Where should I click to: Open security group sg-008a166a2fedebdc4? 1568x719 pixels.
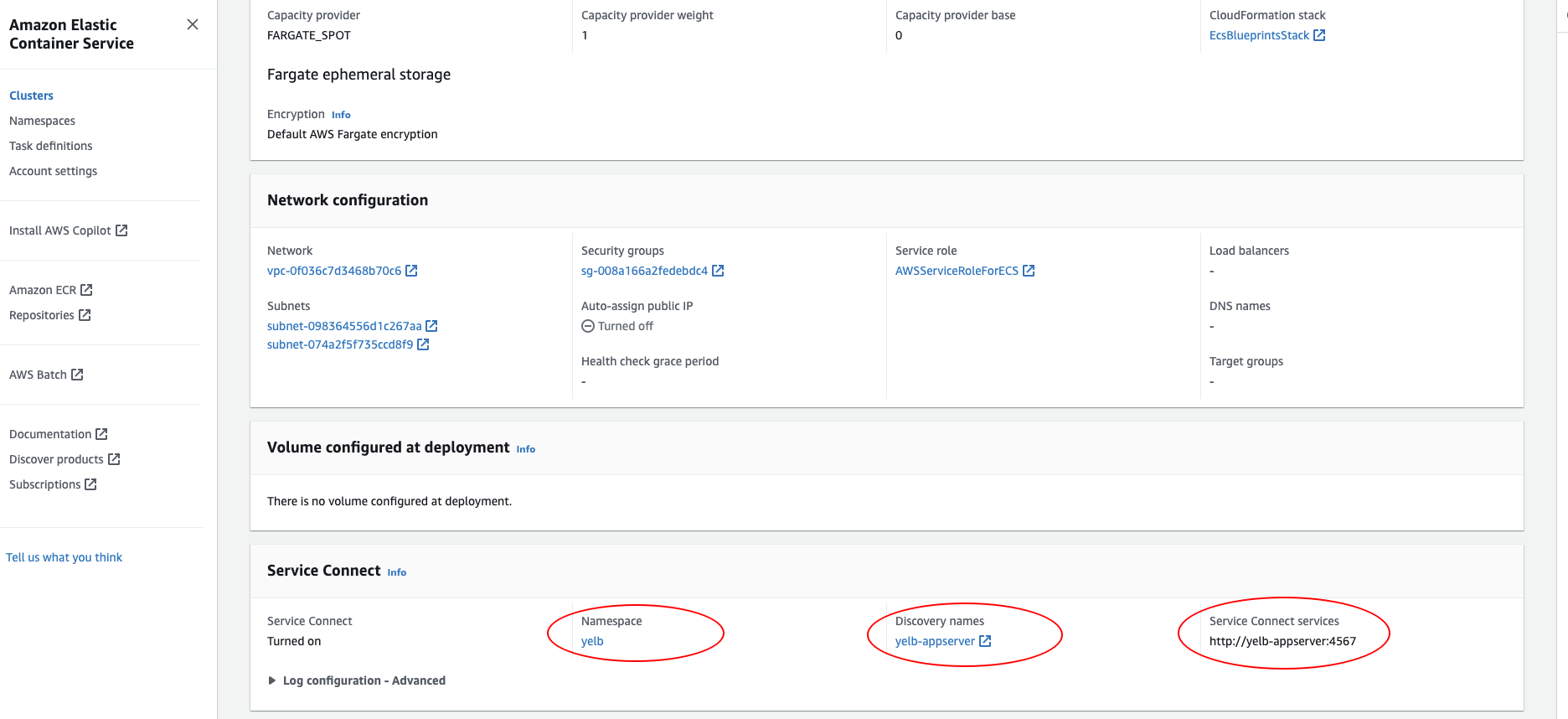coord(644,271)
